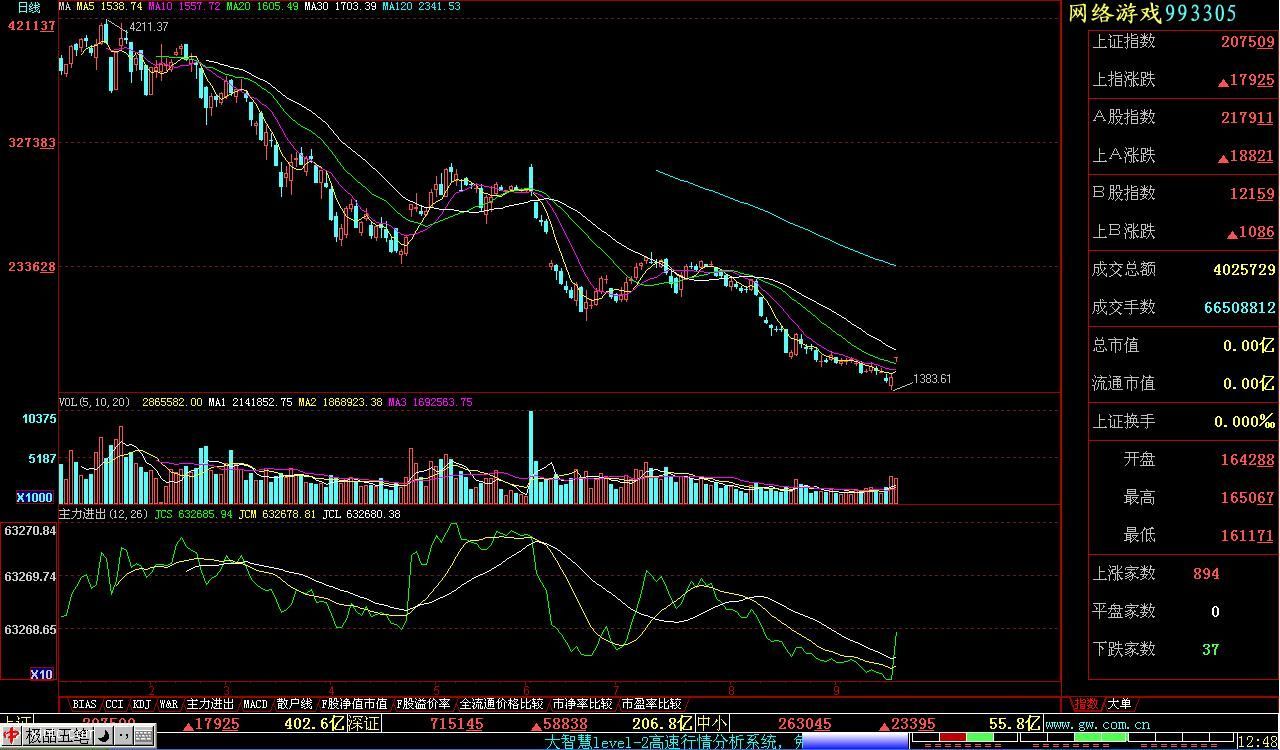Open the MACD indicator tab
The height and width of the screenshot is (750, 1280).
[255, 704]
